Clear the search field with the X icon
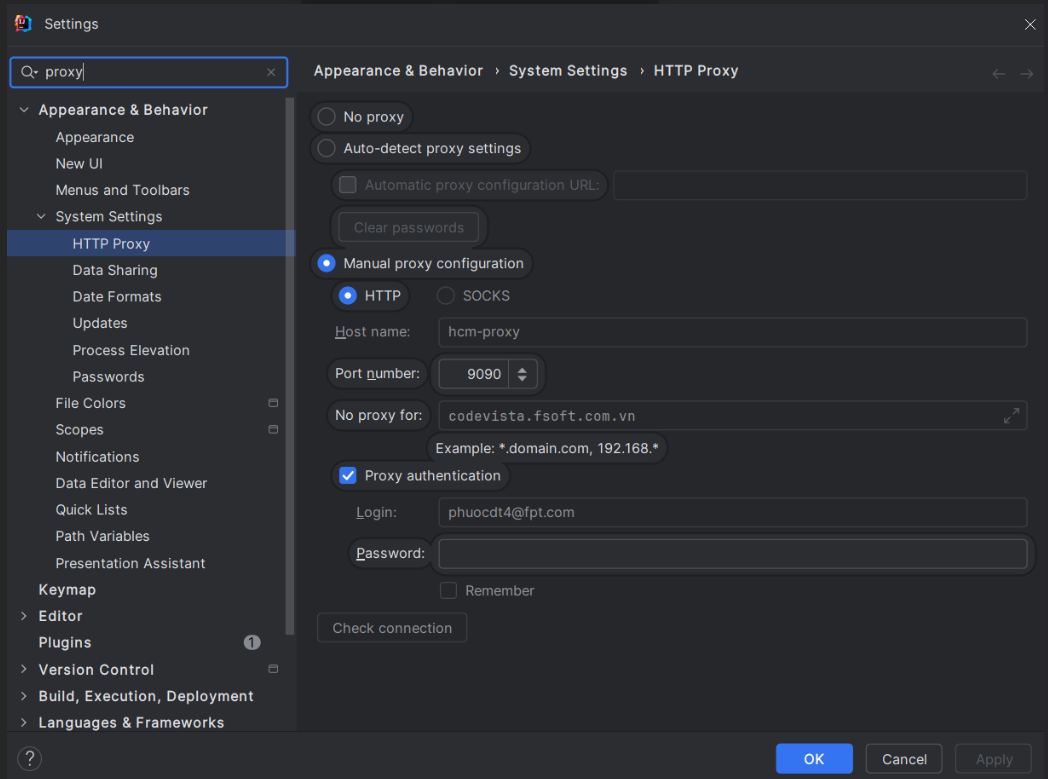 coord(271,72)
